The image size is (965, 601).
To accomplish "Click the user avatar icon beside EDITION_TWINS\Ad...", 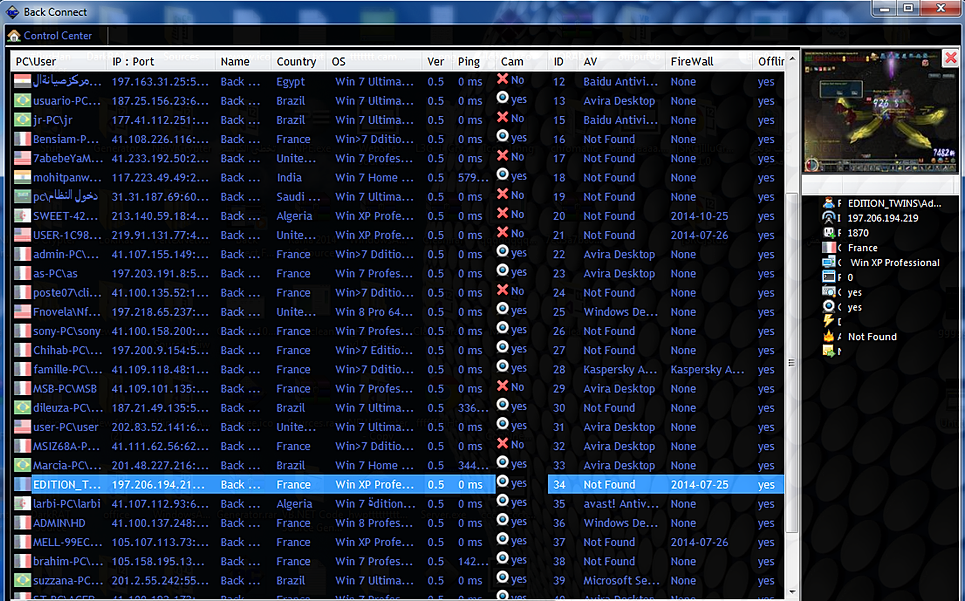I will coord(828,203).
